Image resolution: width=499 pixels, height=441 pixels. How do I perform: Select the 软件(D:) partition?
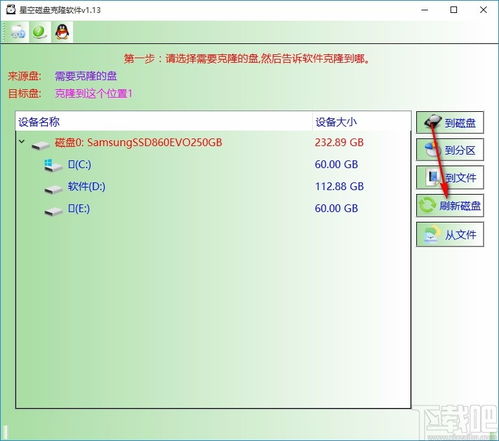[213, 186]
